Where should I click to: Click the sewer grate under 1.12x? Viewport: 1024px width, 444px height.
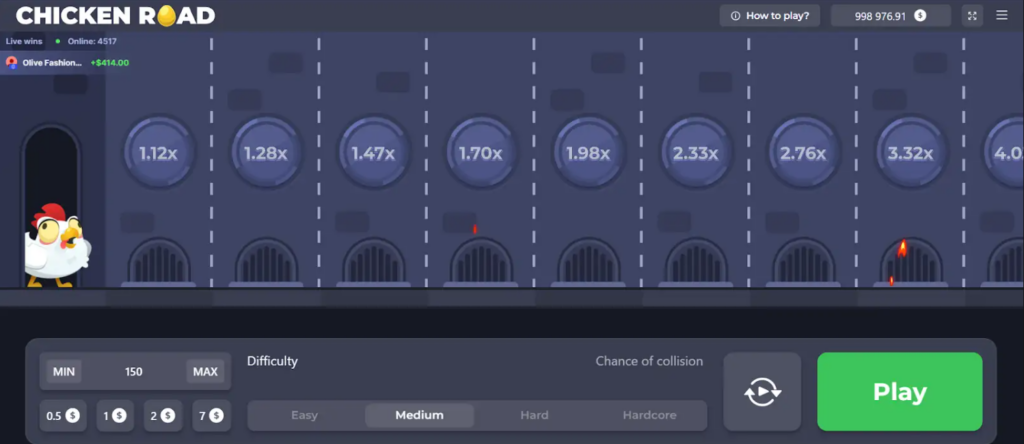tap(159, 262)
